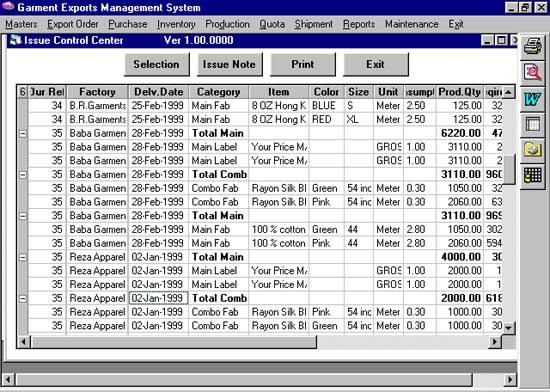Click the grid vertical scrollbar thumb
The image size is (550, 392).
508,169
